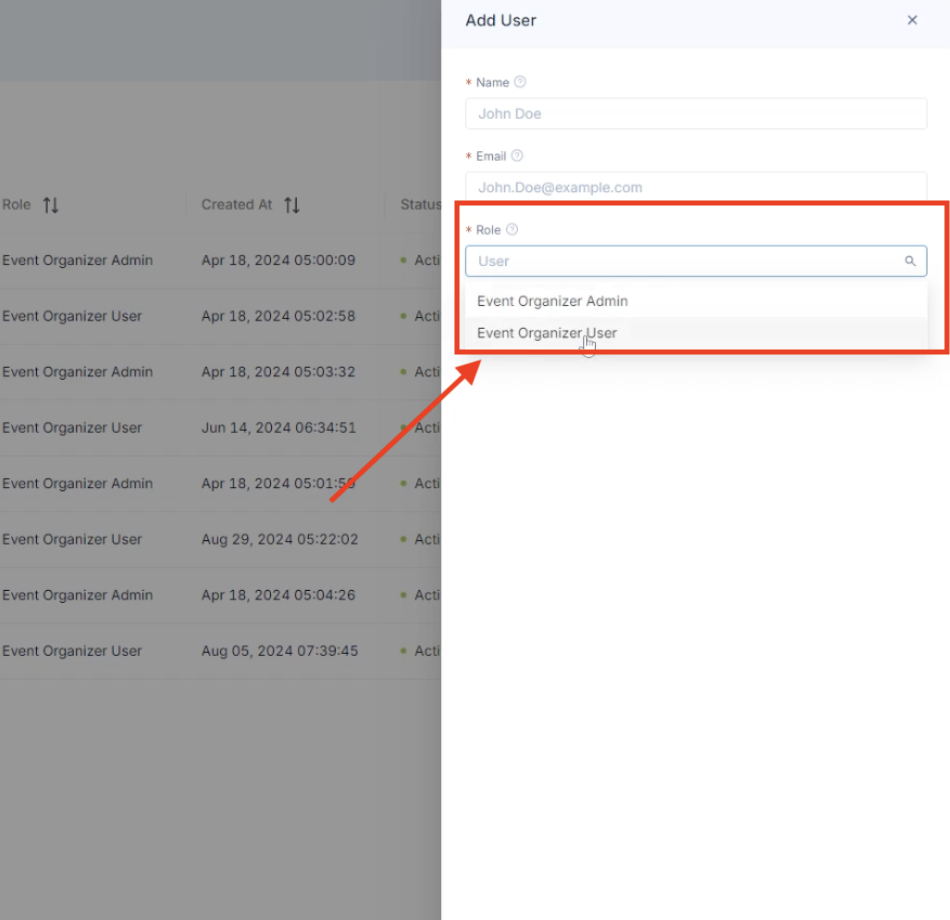Choose Event Organizer User dropdown option
This screenshot has width=950, height=920.
pos(547,333)
